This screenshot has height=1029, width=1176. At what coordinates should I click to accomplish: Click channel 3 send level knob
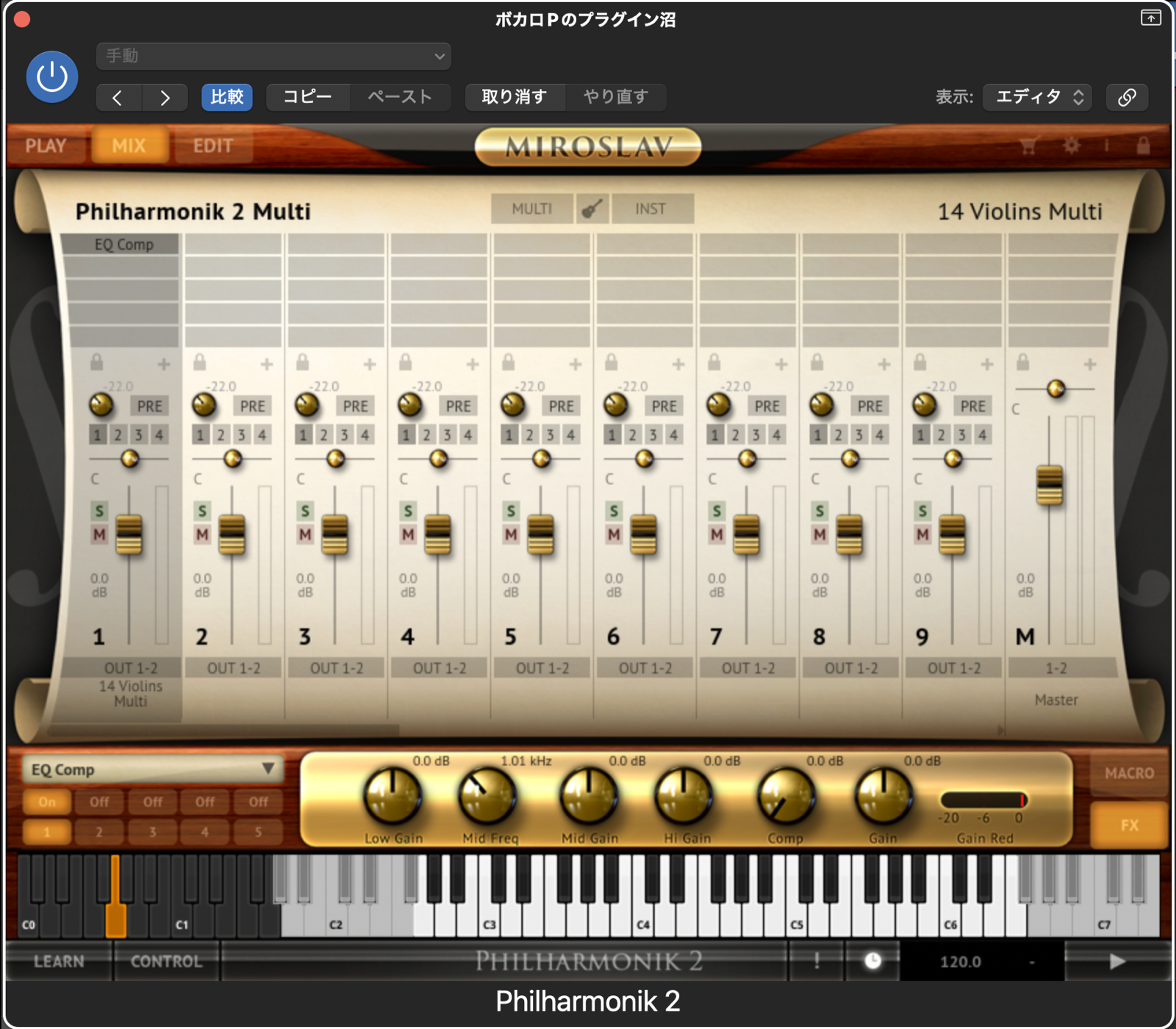[x=307, y=404]
